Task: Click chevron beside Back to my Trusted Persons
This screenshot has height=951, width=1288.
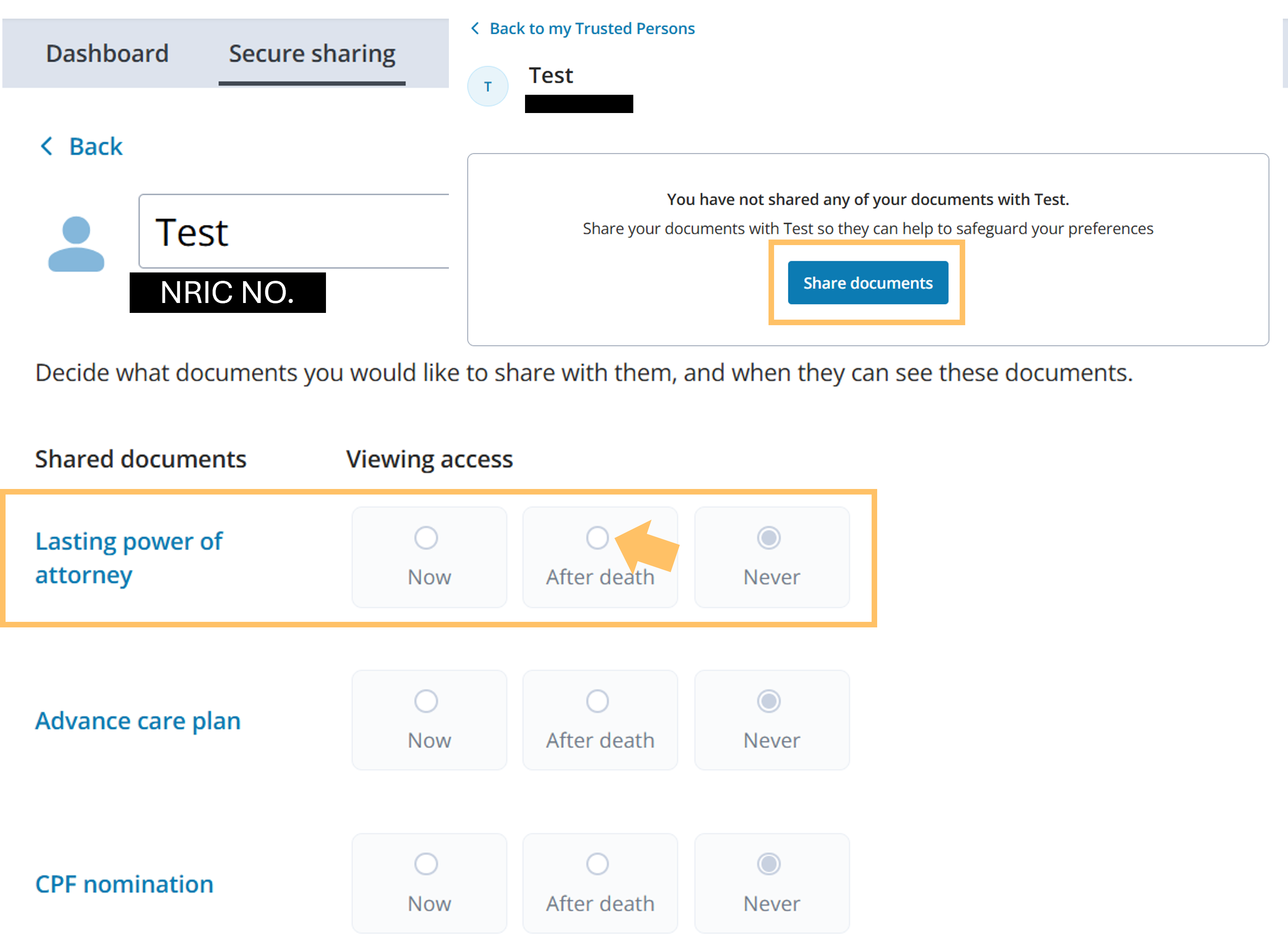Action: [475, 28]
